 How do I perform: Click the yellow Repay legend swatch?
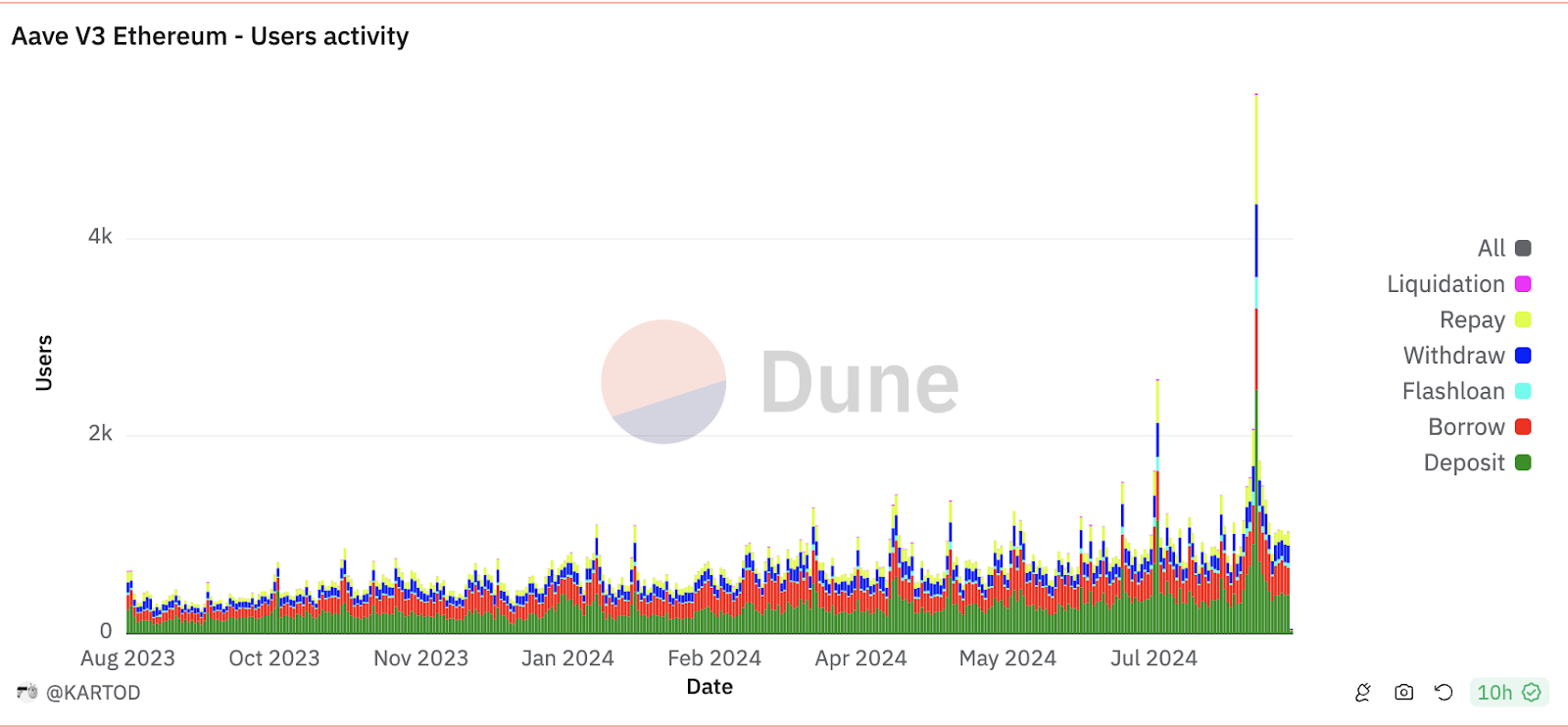(1523, 319)
